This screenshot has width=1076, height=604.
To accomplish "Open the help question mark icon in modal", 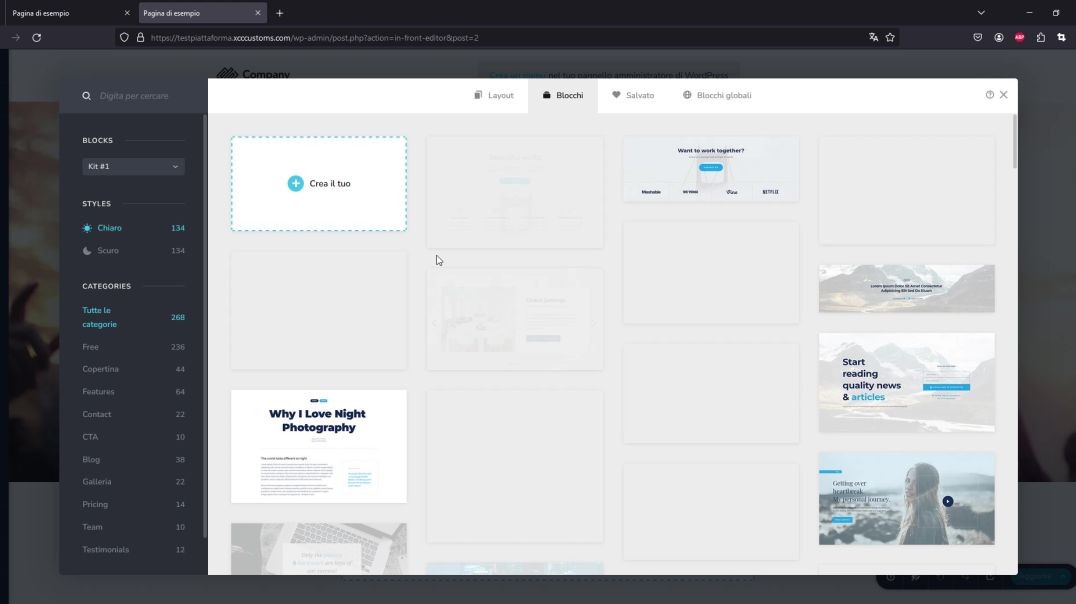I will pyautogui.click(x=990, y=95).
